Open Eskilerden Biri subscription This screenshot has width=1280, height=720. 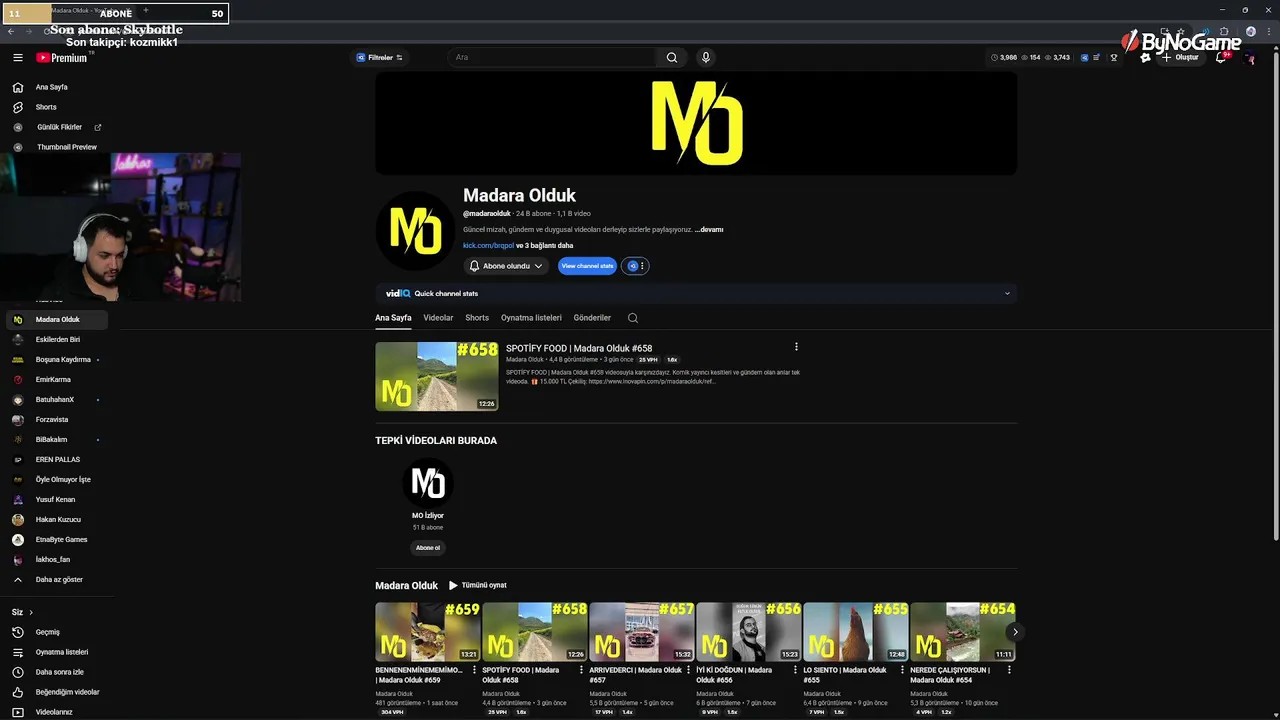pos(56,340)
